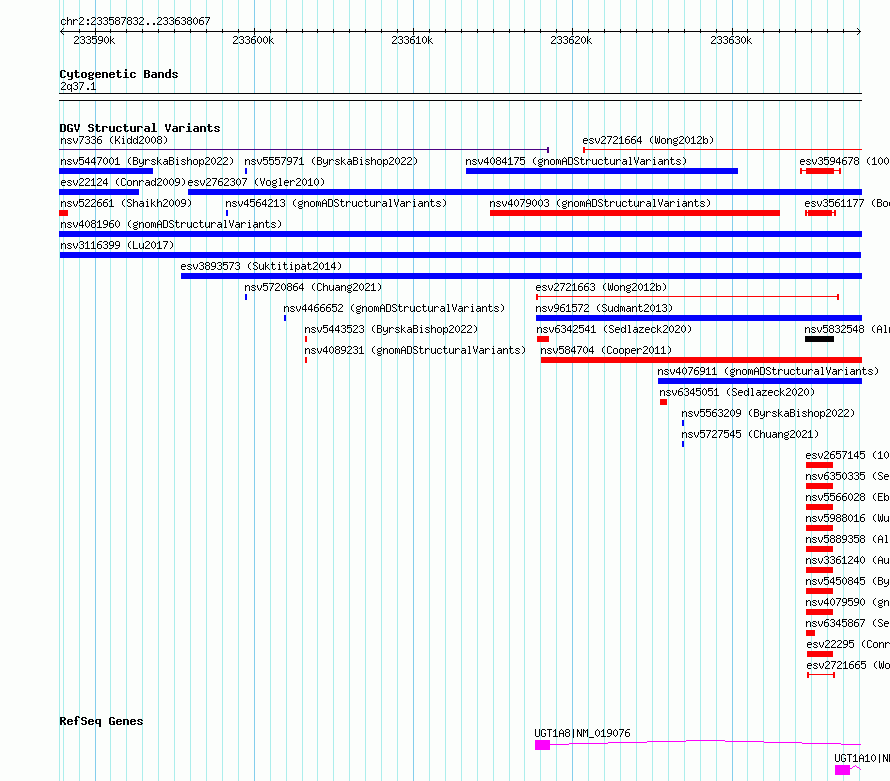This screenshot has width=890, height=781.
Task: Open esv2721663 (Wong2012b) variant label
Action: click(x=601, y=287)
